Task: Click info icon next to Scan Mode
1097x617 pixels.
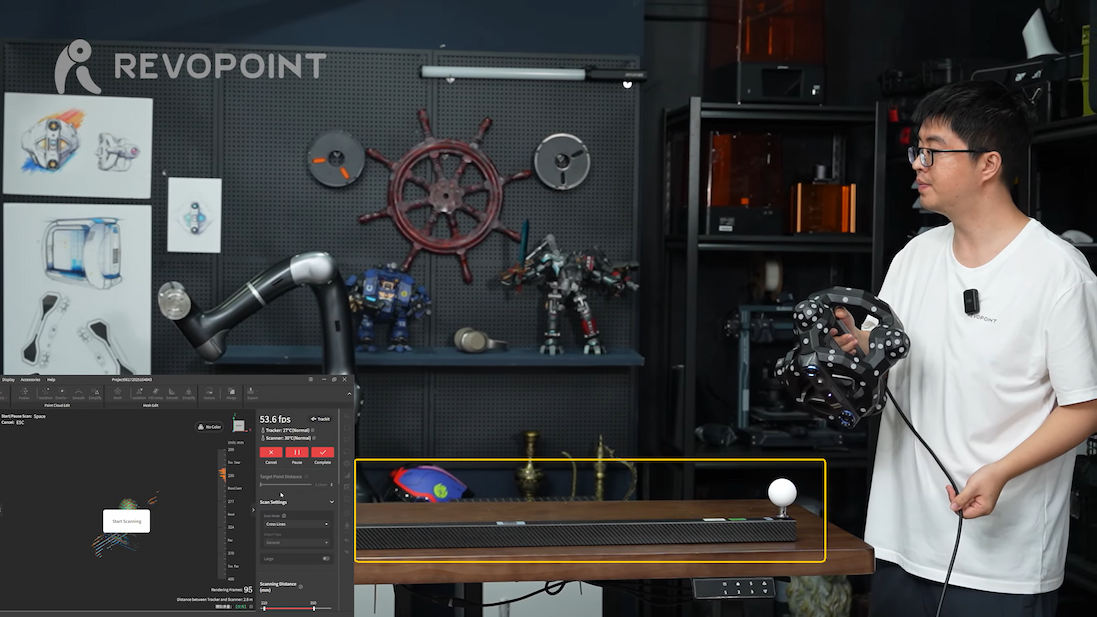Action: (284, 516)
